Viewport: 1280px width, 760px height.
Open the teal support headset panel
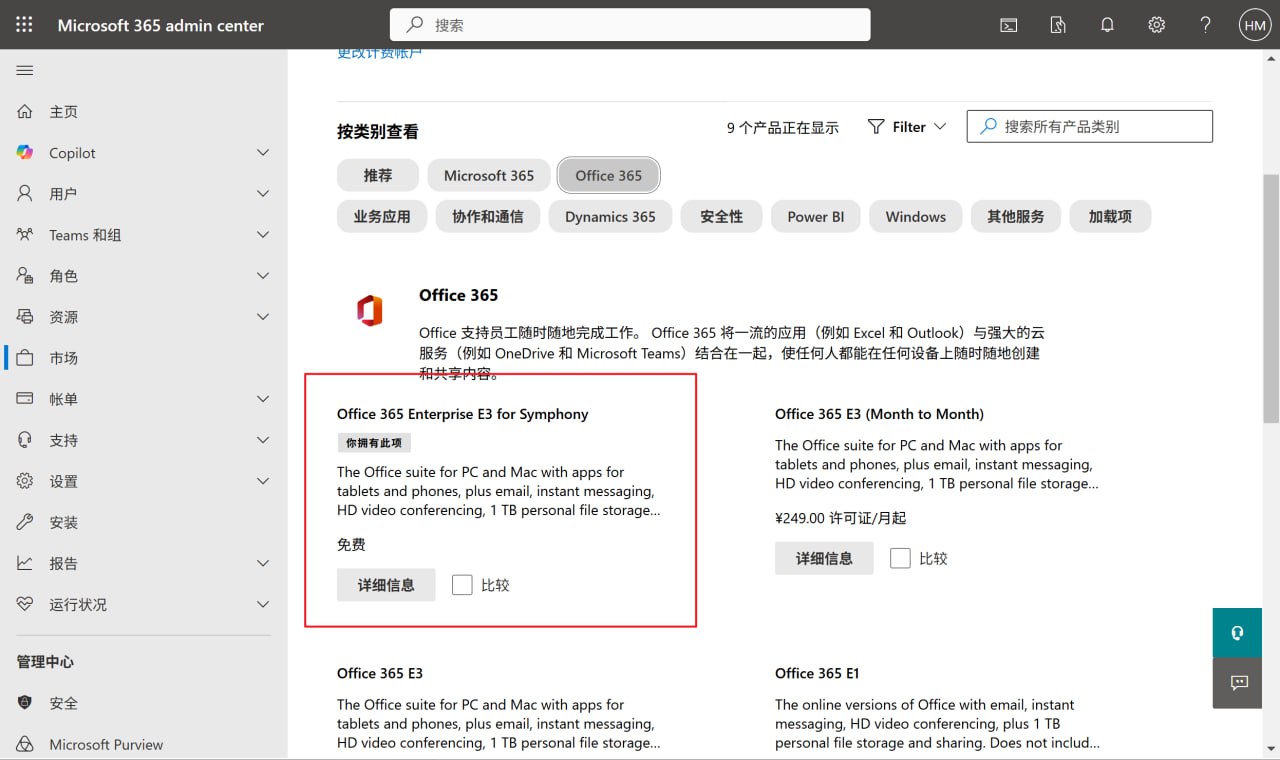(x=1237, y=633)
